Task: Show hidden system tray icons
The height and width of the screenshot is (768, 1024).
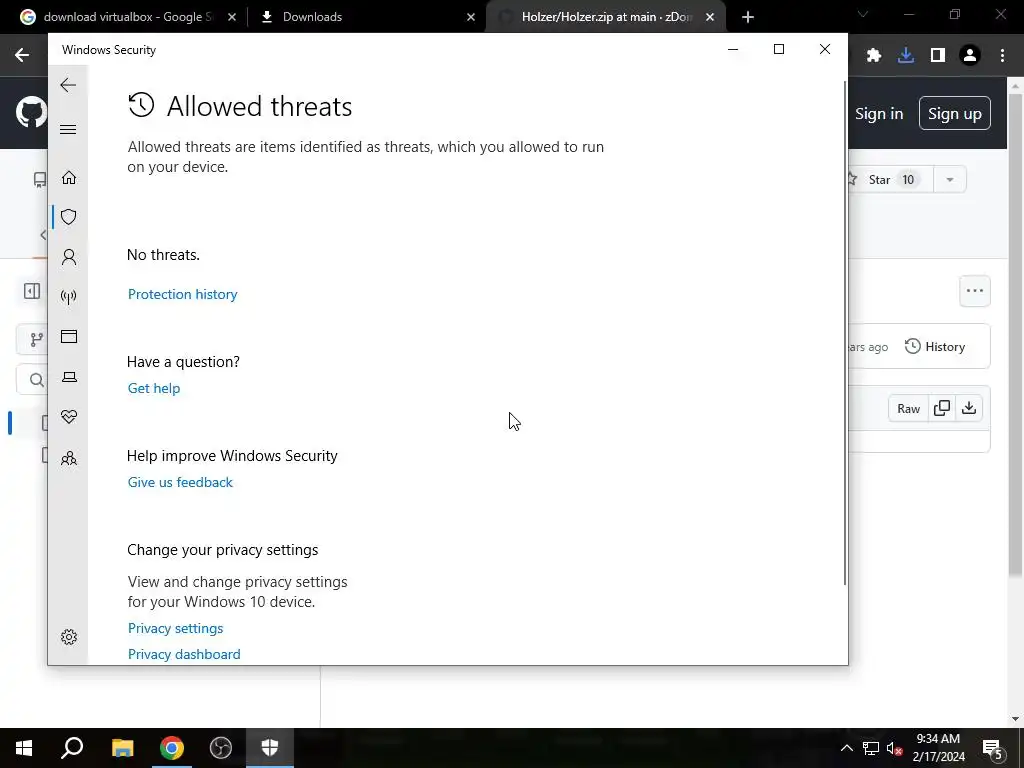Action: (x=846, y=748)
